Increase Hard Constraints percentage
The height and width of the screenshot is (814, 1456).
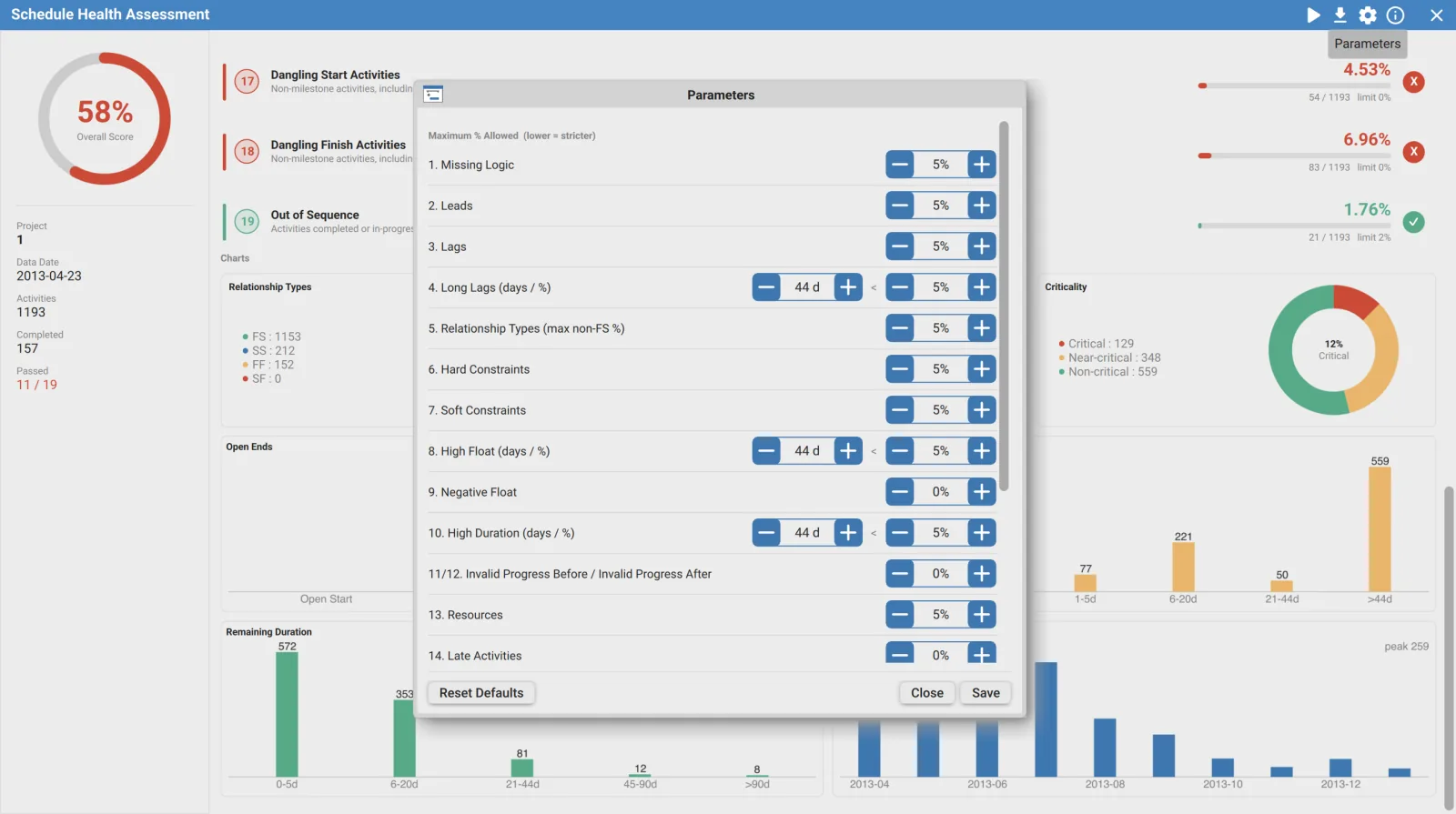[982, 369]
